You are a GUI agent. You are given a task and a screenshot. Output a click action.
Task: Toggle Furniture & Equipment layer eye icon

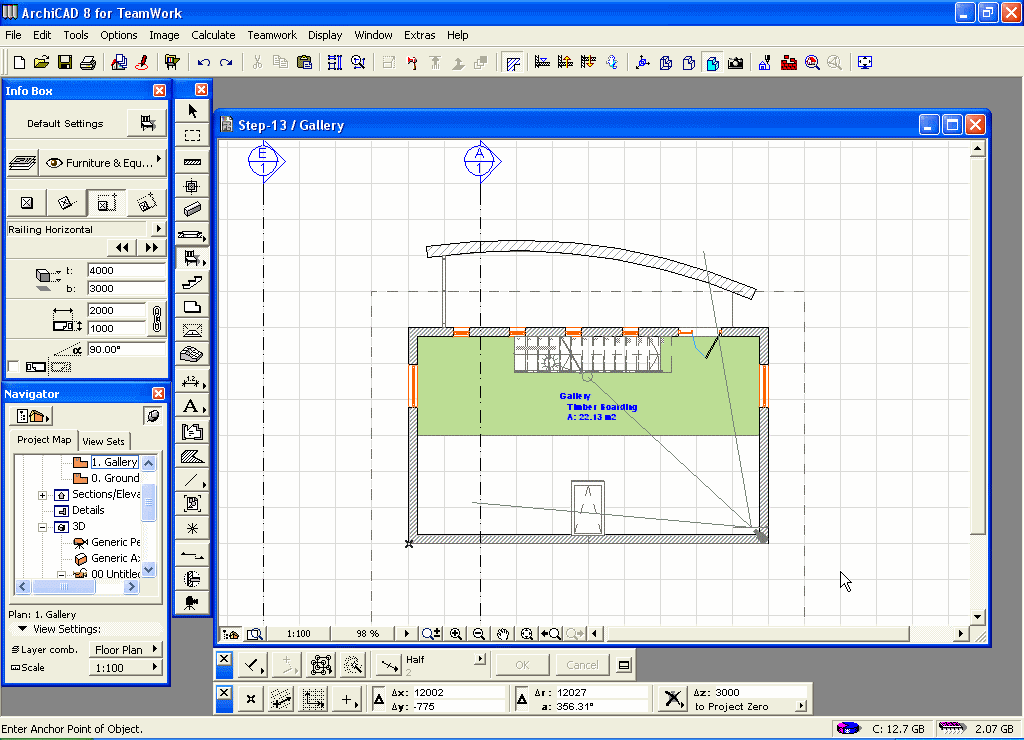click(x=54, y=163)
